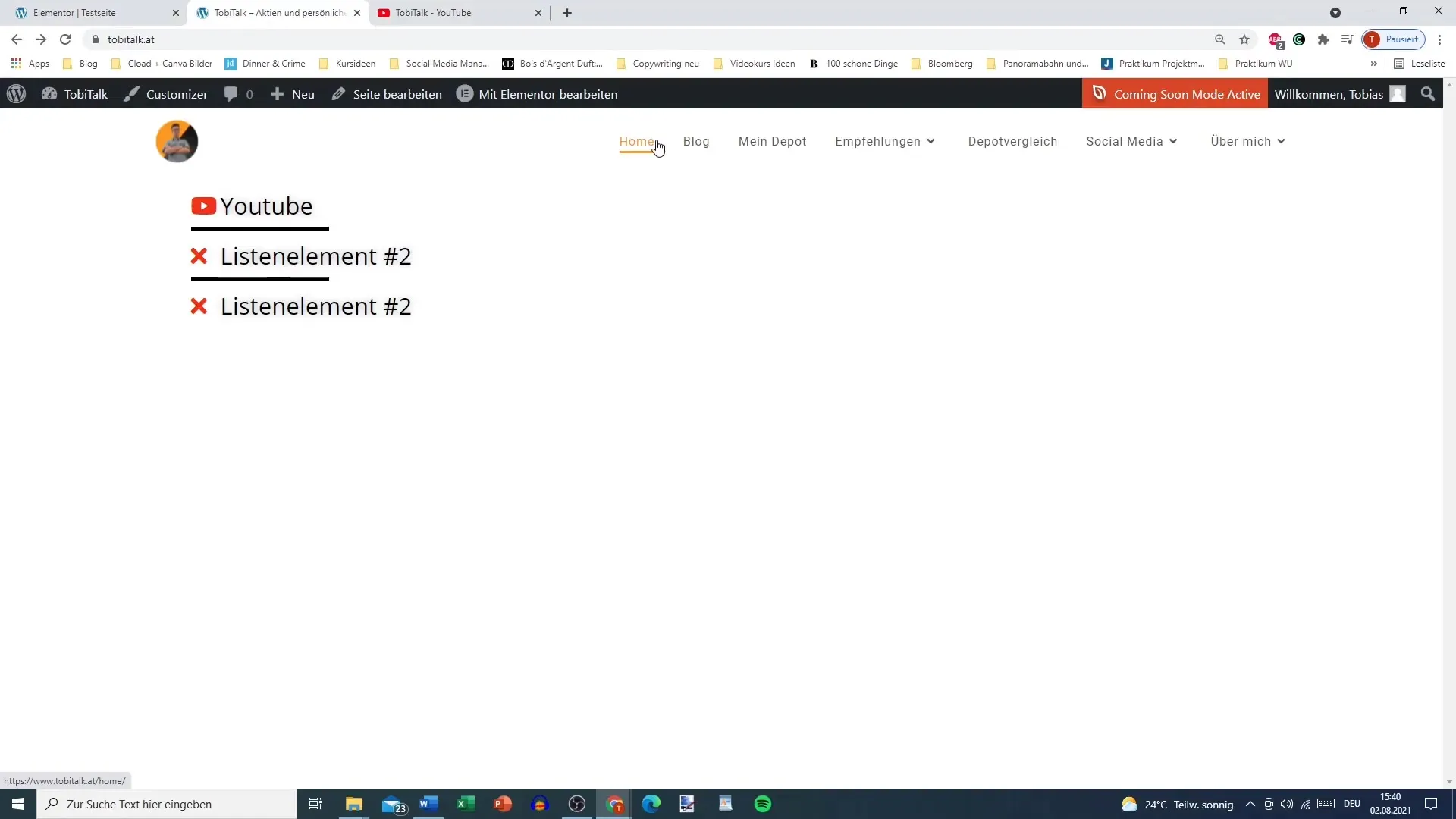Click Coming Soon Mode Active notice

click(1175, 94)
